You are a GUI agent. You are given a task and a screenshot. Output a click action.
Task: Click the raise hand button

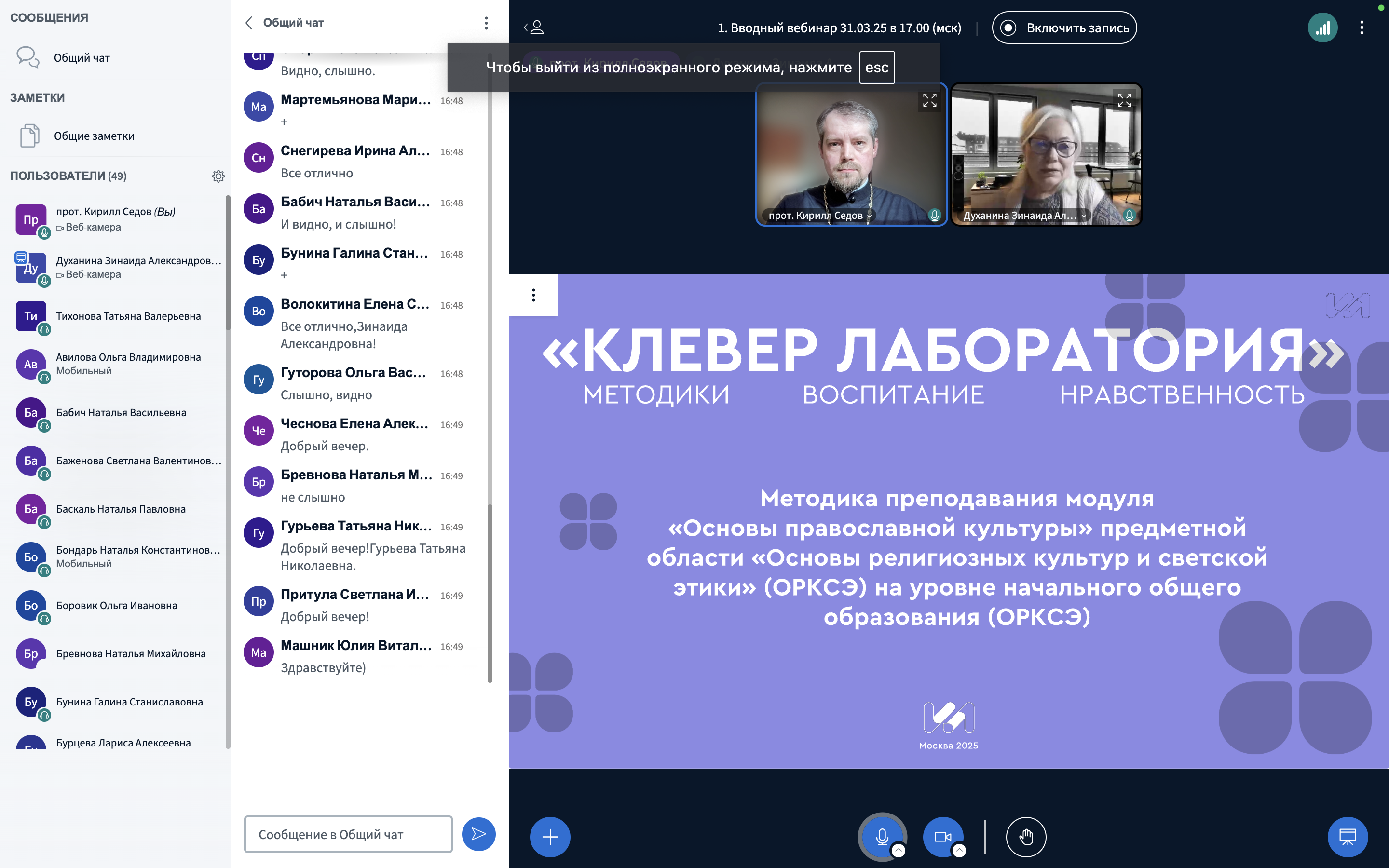(x=1026, y=837)
